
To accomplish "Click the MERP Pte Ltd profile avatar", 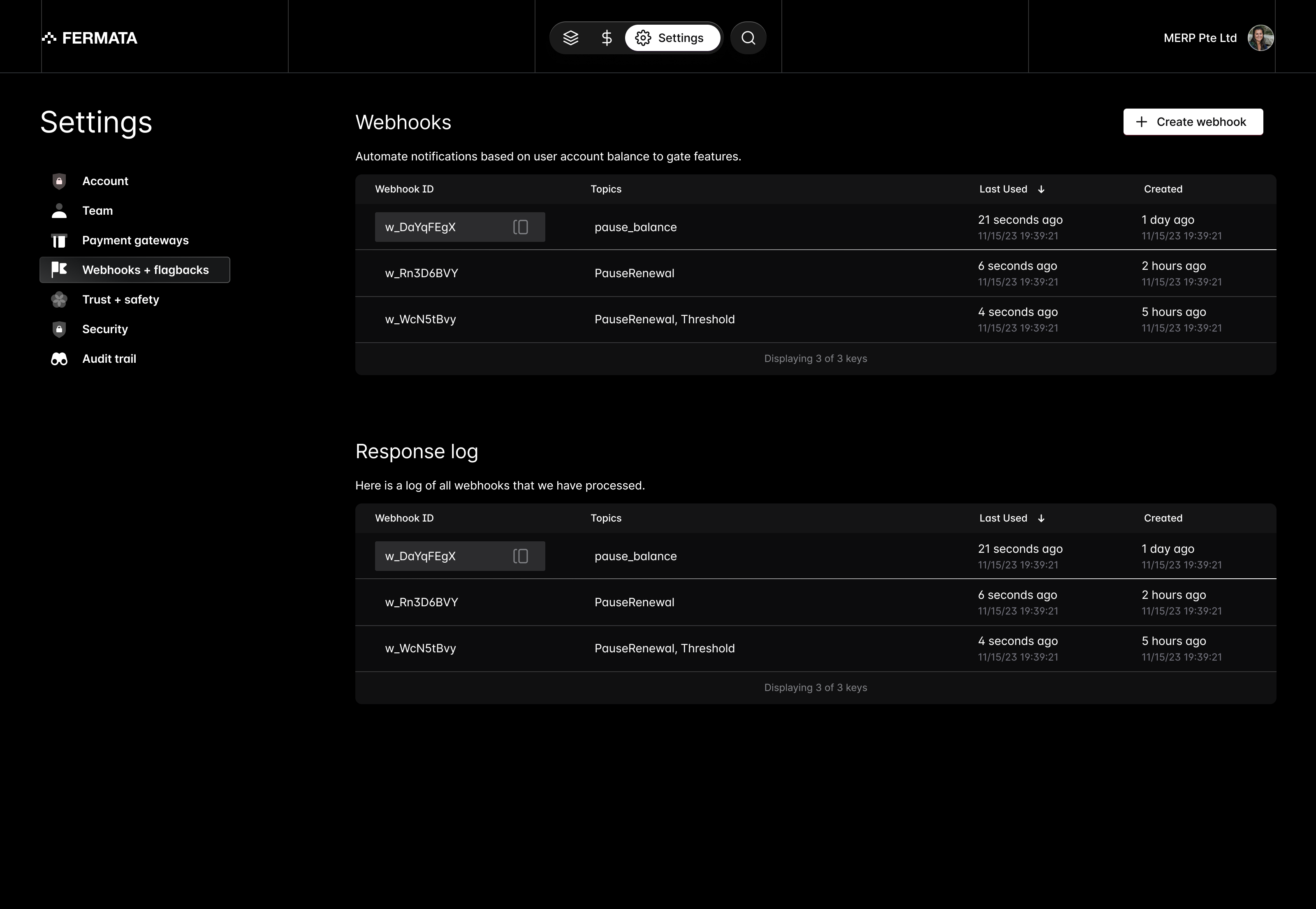I will 1260,37.
